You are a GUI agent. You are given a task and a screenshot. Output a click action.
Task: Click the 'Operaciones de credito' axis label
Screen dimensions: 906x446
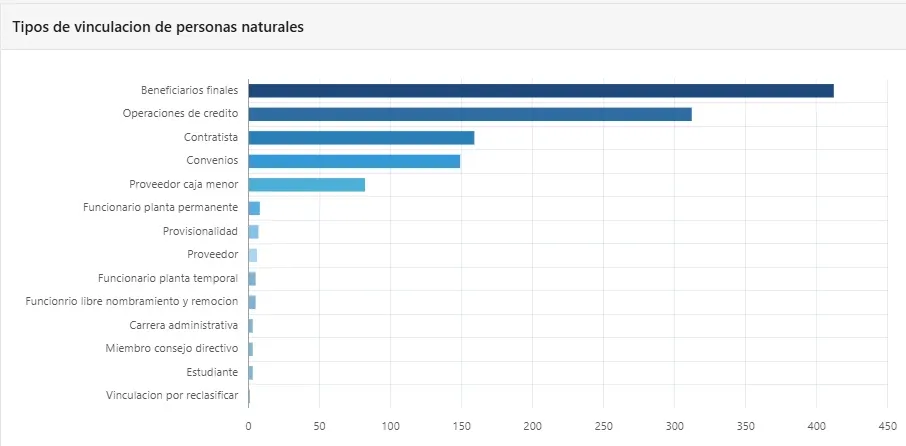coord(180,114)
